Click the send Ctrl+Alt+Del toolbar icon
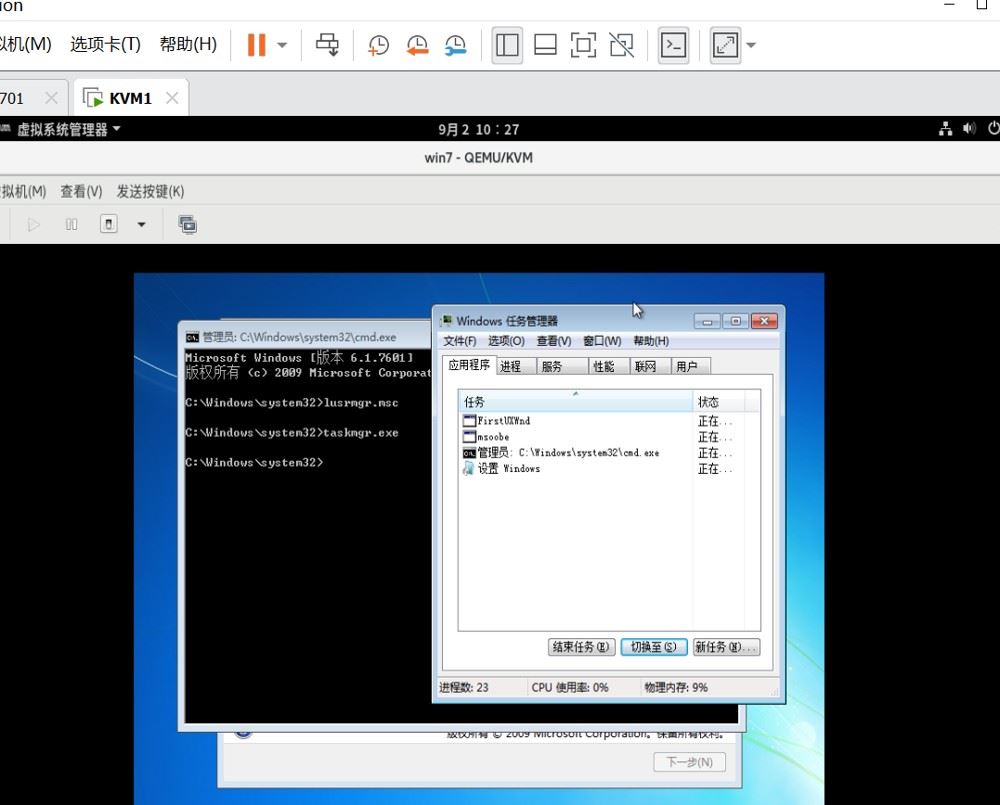The width and height of the screenshot is (1000, 805). (x=328, y=45)
